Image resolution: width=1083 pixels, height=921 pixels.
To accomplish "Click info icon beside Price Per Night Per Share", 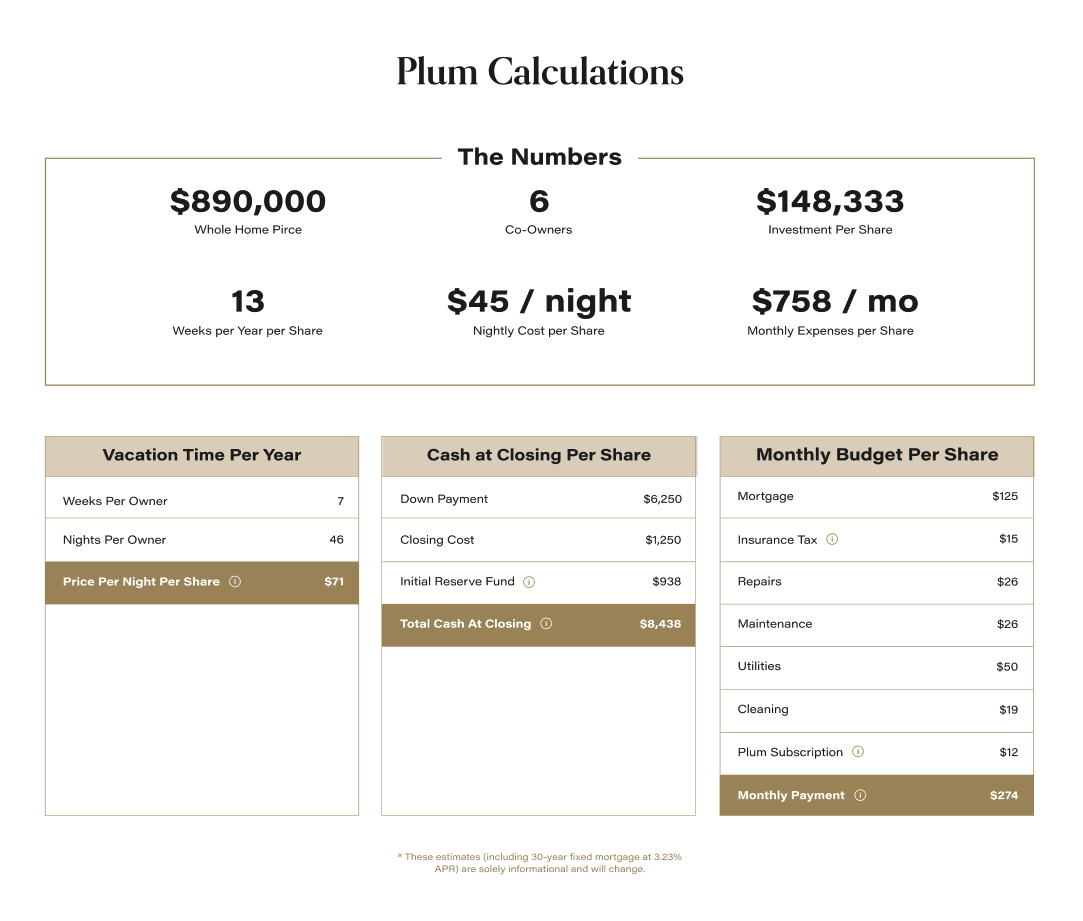I will click(x=235, y=582).
